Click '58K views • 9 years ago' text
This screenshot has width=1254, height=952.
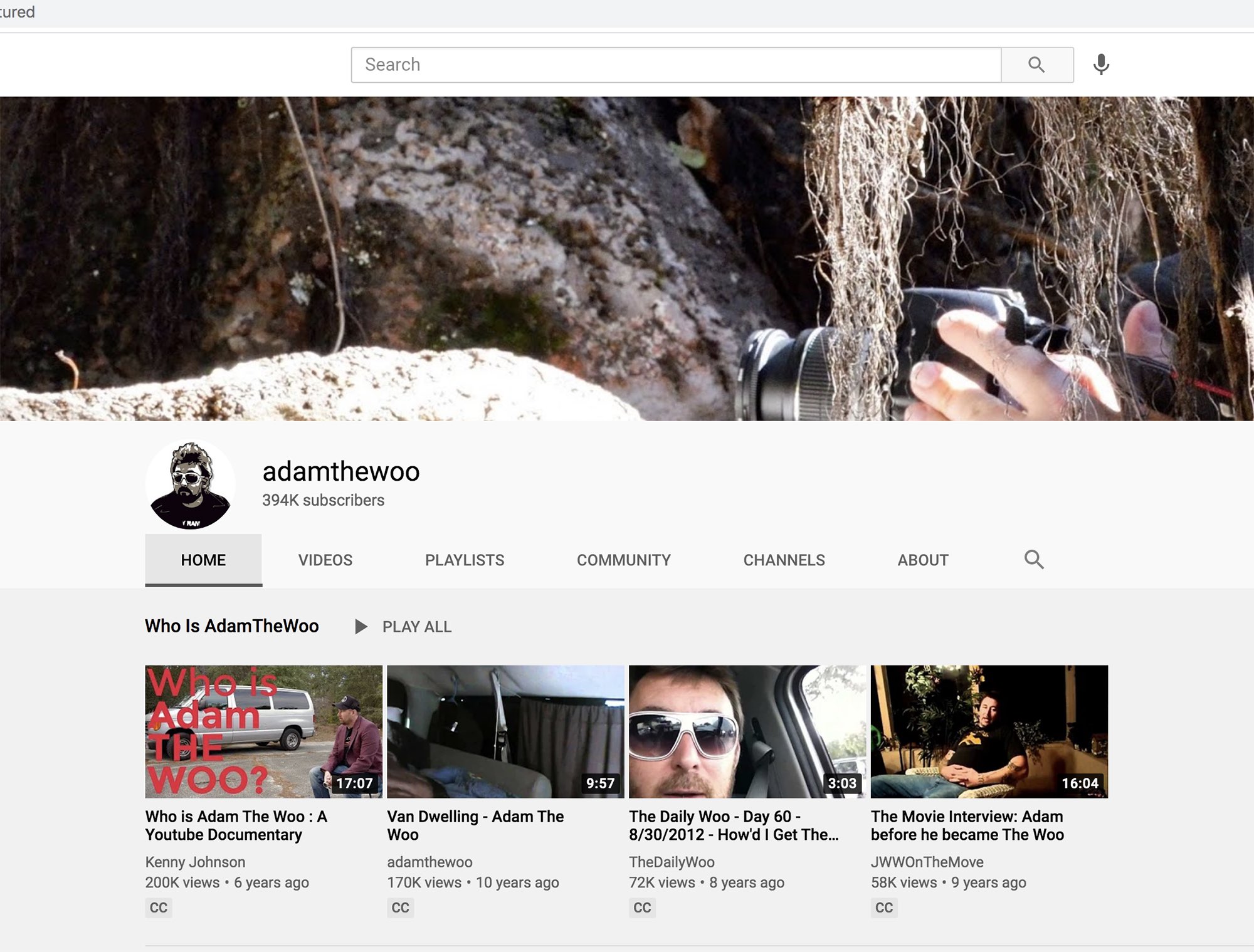[949, 882]
